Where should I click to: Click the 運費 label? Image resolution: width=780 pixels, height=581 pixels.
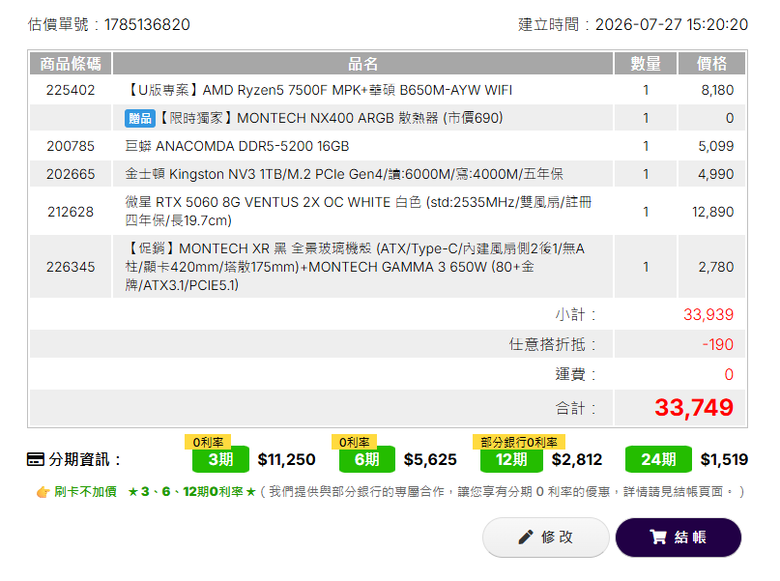(x=576, y=374)
